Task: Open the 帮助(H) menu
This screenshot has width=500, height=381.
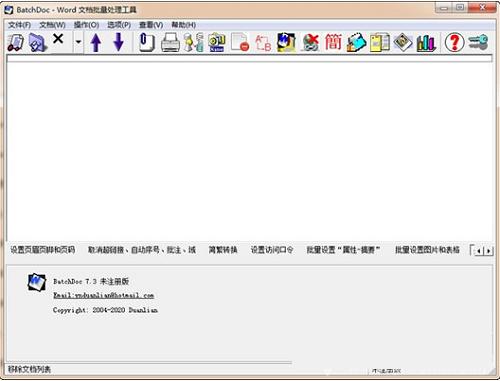Action: coord(184,25)
